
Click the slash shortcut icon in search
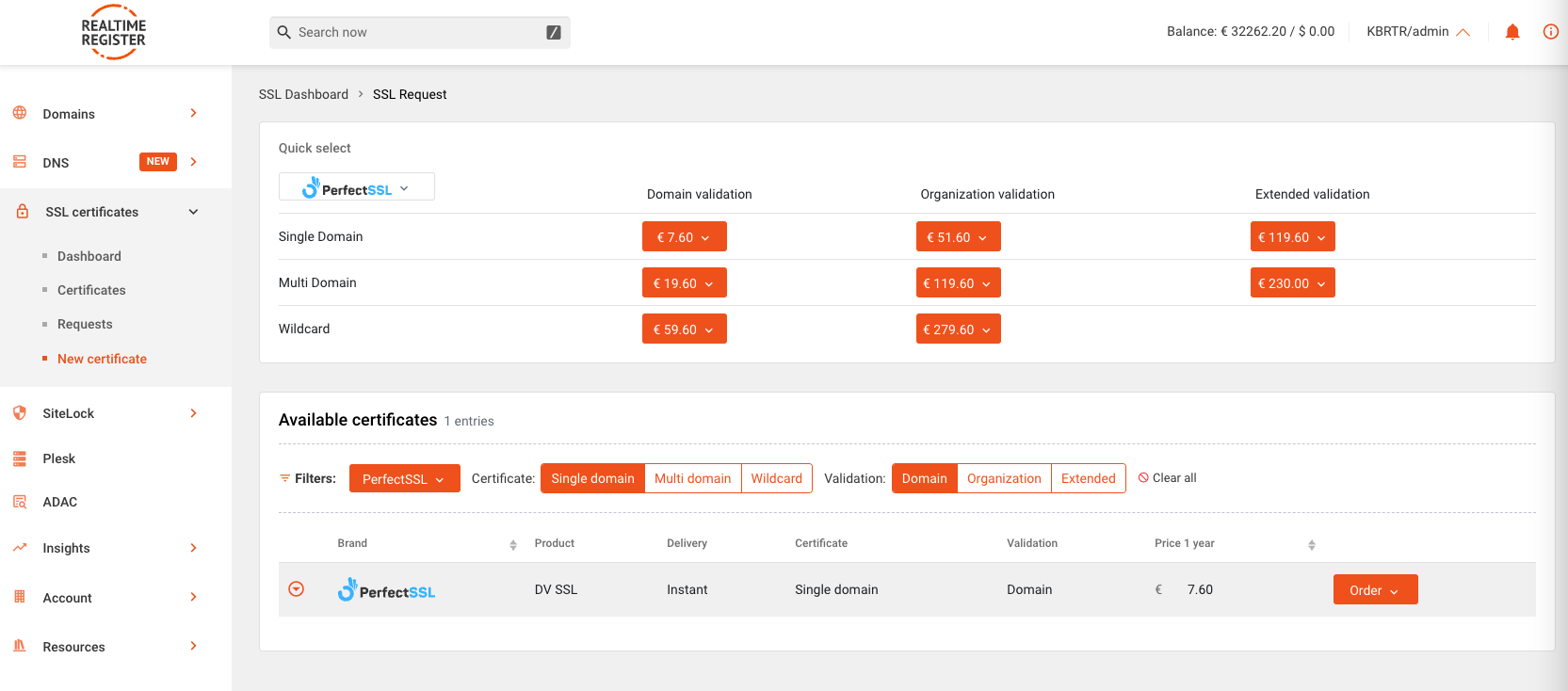tap(554, 32)
